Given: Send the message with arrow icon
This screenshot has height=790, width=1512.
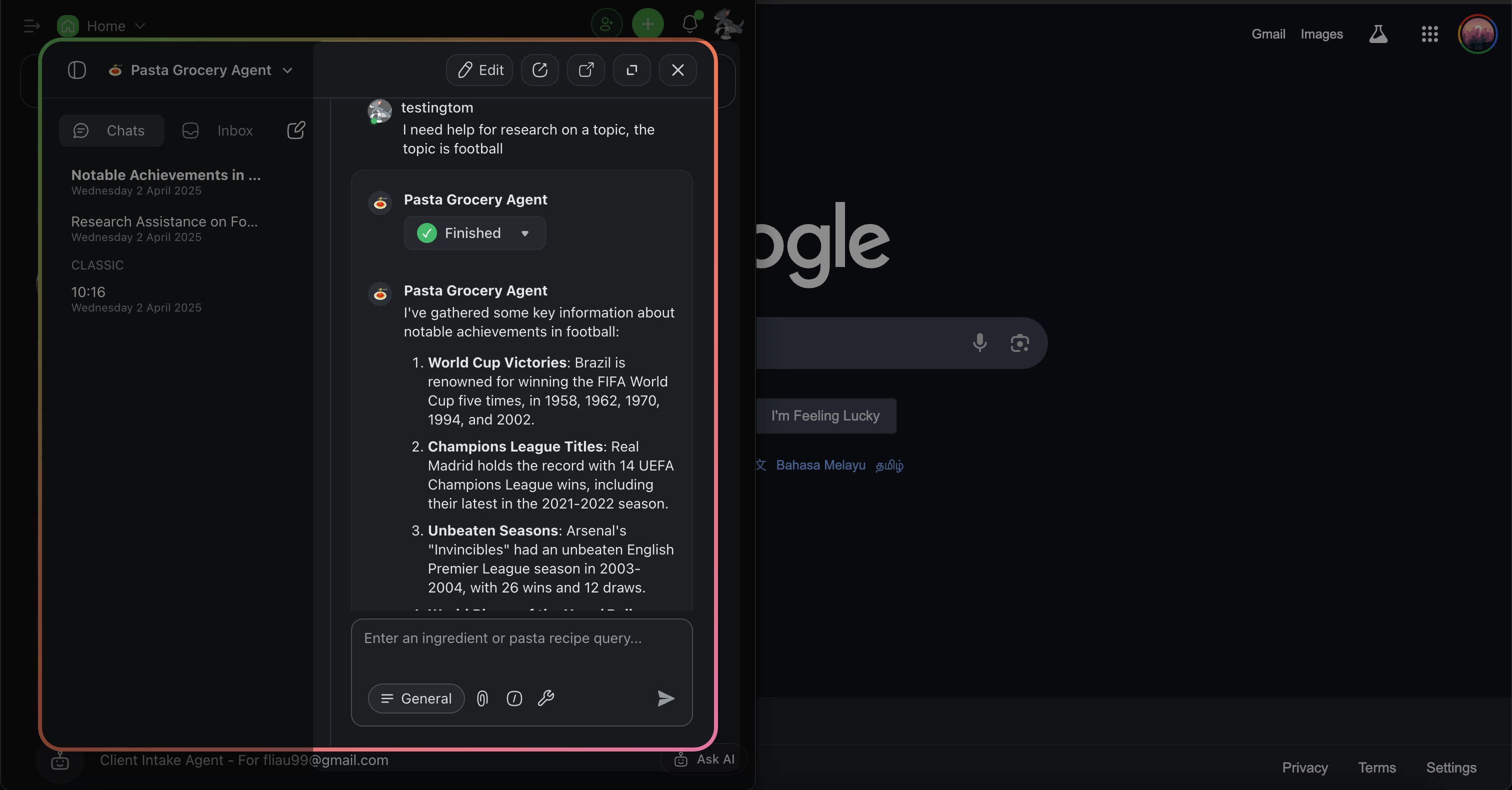Looking at the screenshot, I should (x=665, y=698).
